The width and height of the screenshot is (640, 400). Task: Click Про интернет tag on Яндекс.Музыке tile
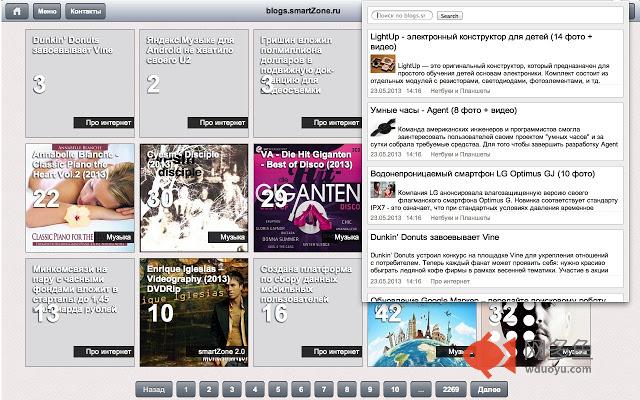(218, 122)
